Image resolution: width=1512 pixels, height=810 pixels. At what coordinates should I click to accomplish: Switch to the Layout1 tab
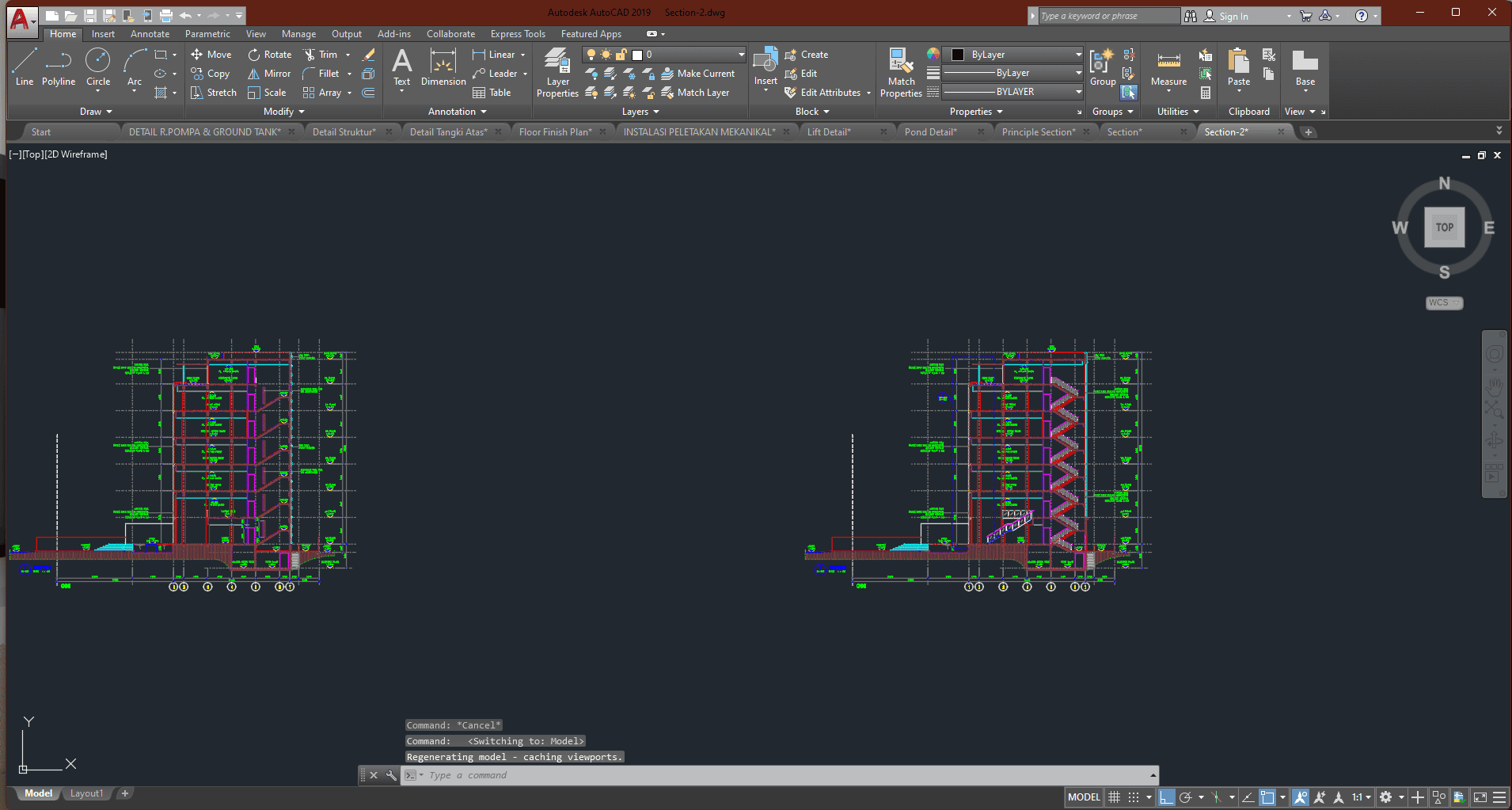pyautogui.click(x=86, y=793)
